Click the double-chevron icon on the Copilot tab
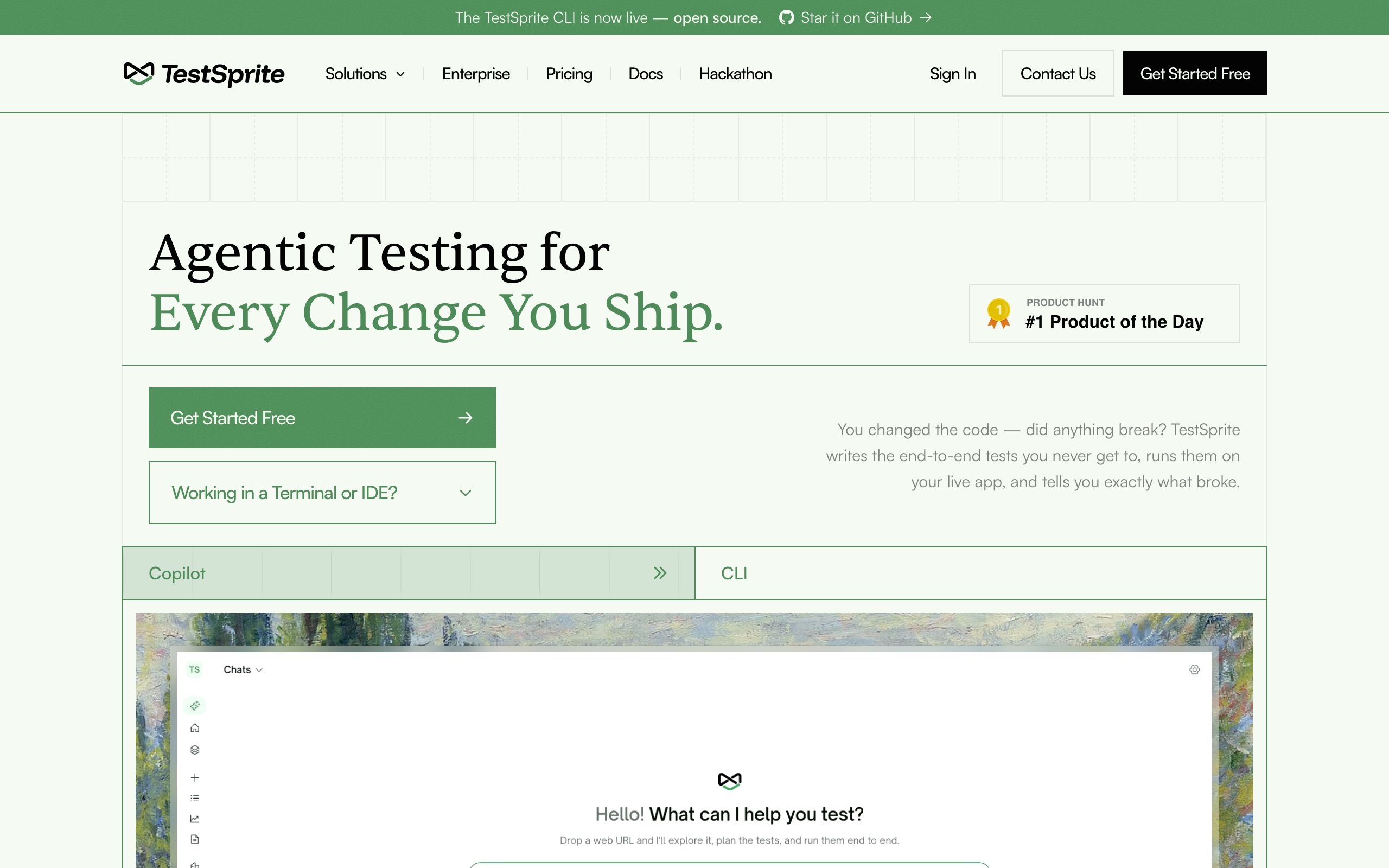 click(x=660, y=573)
